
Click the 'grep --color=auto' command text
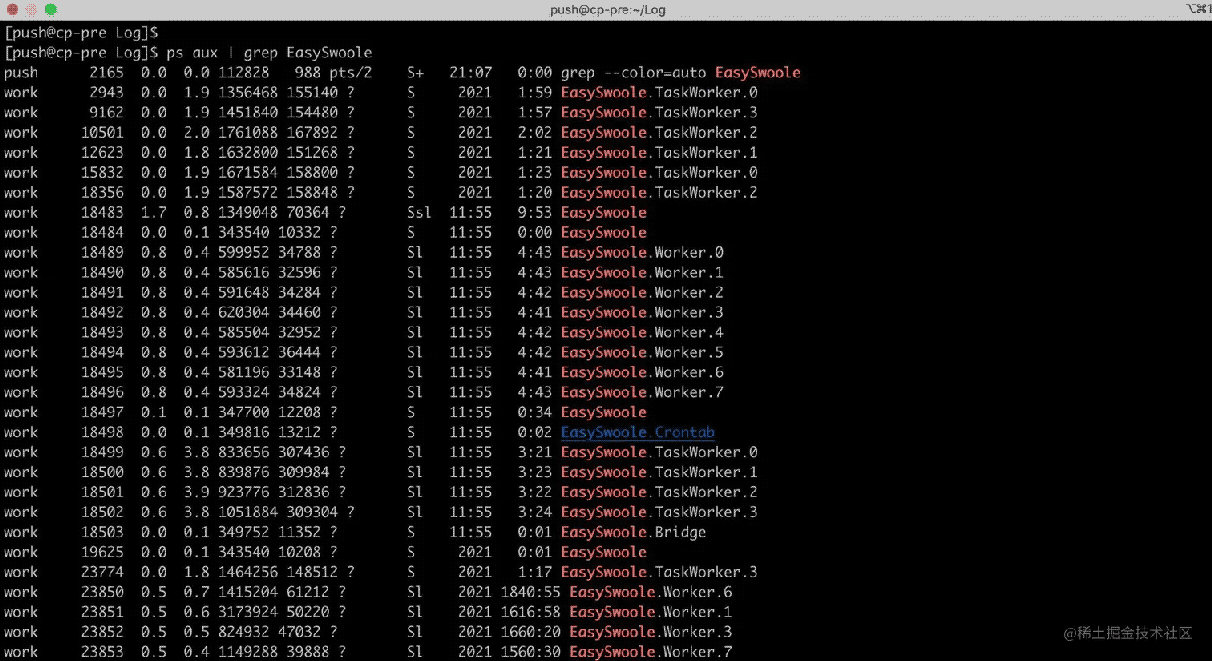pos(633,72)
